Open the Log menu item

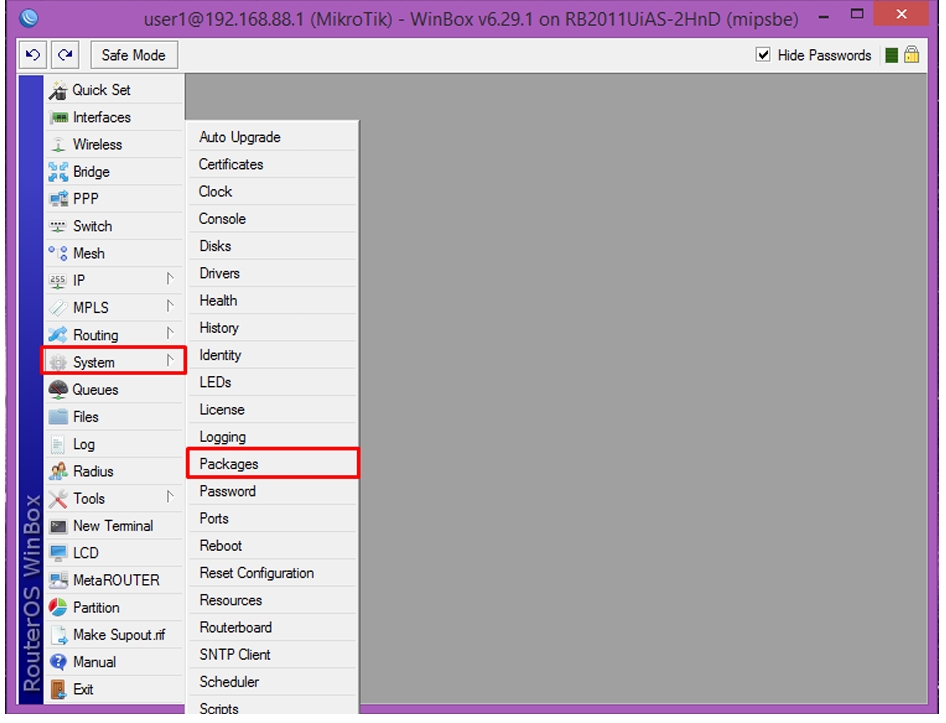(114, 445)
